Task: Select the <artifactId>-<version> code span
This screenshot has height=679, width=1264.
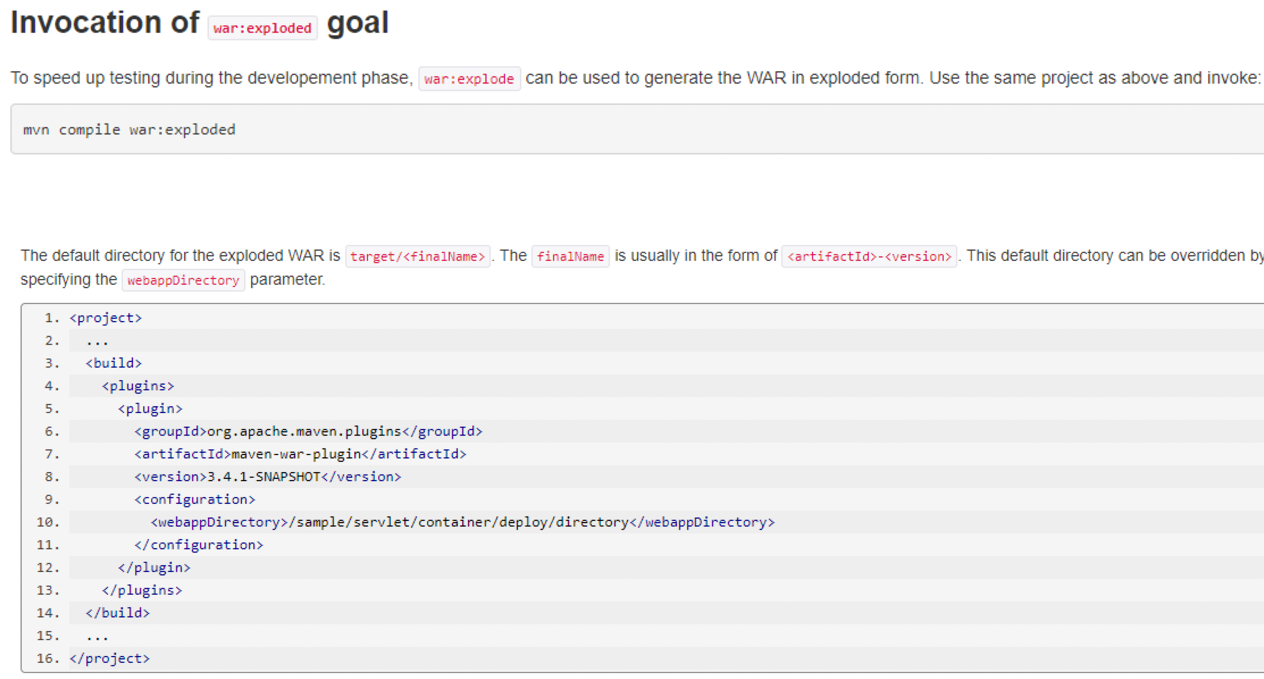Action: click(x=867, y=256)
